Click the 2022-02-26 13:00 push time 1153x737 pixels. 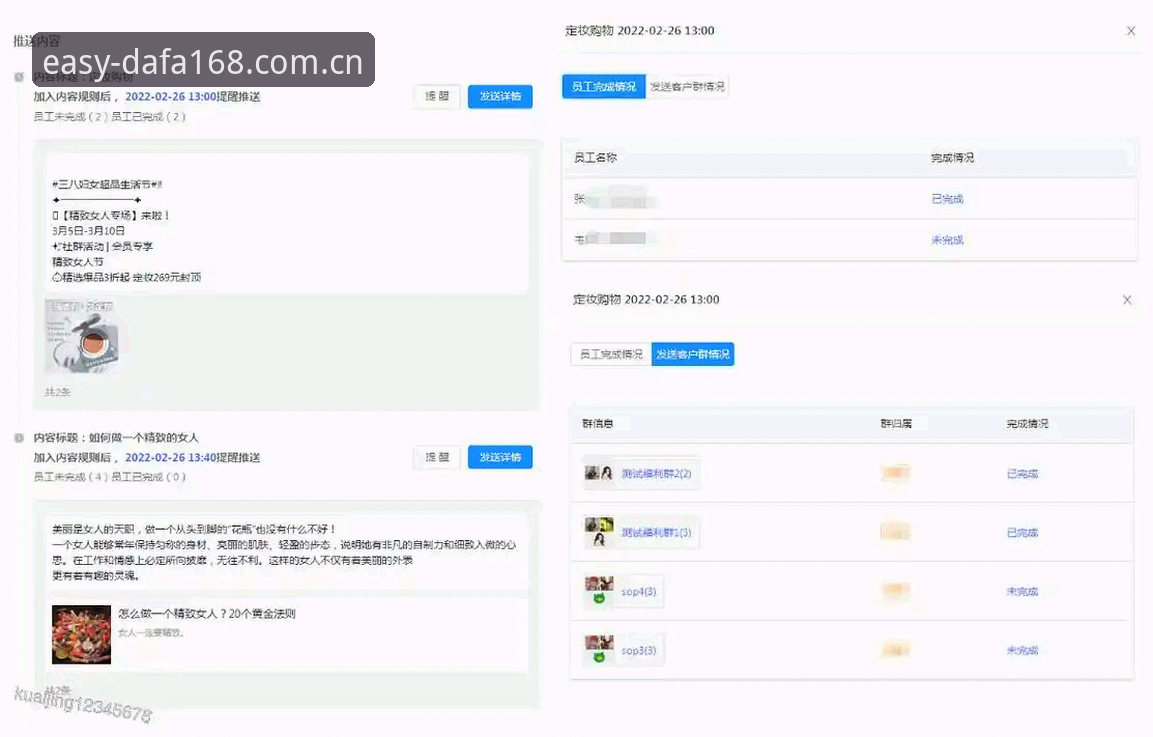(x=171, y=96)
